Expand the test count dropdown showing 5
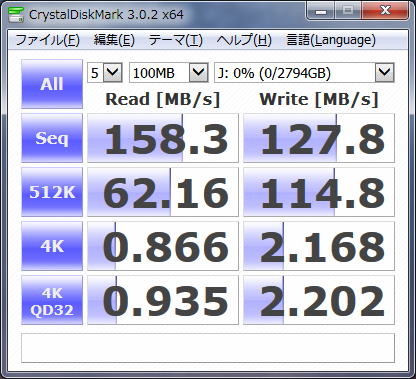The height and width of the screenshot is (379, 416). tap(112, 72)
